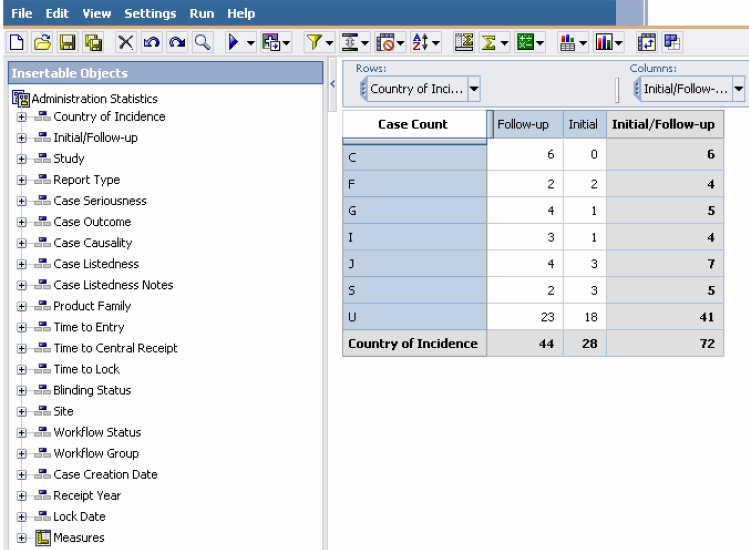
Task: Expand the Report Type tree node
Action: [21, 180]
